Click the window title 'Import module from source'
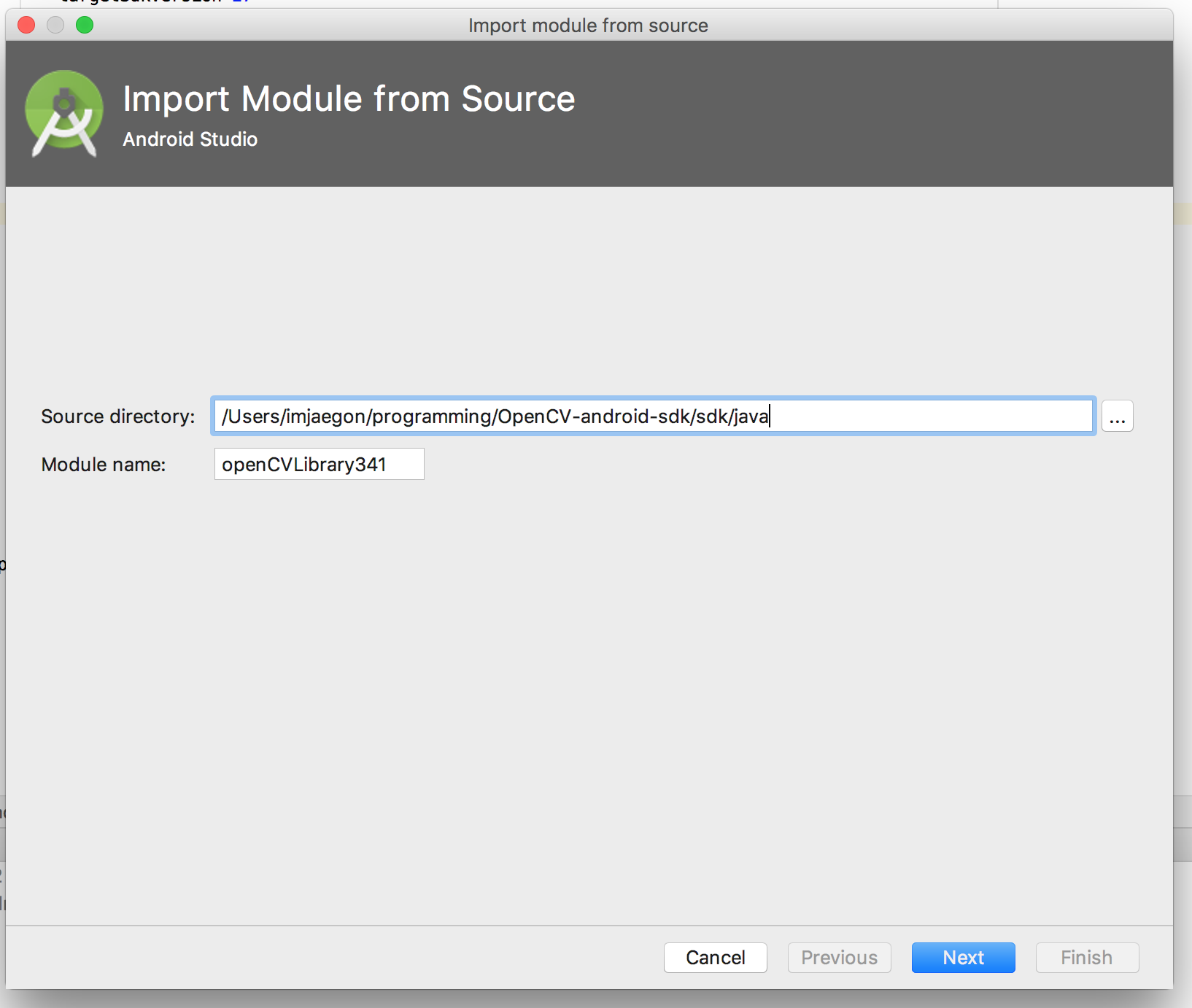The image size is (1192, 1008). pyautogui.click(x=588, y=26)
